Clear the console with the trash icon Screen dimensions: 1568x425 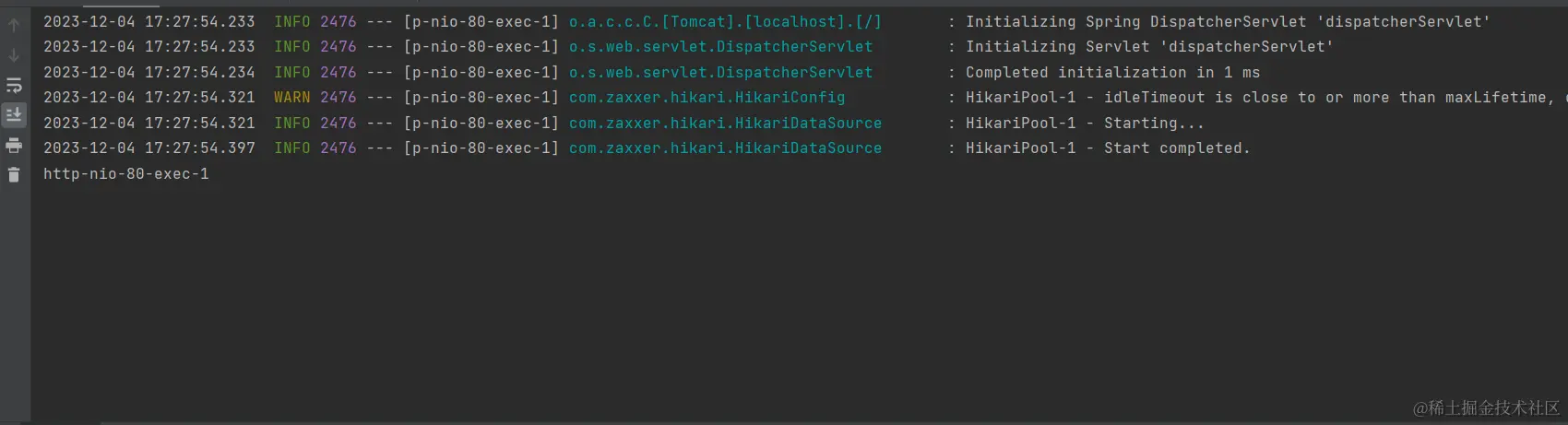pyautogui.click(x=14, y=174)
